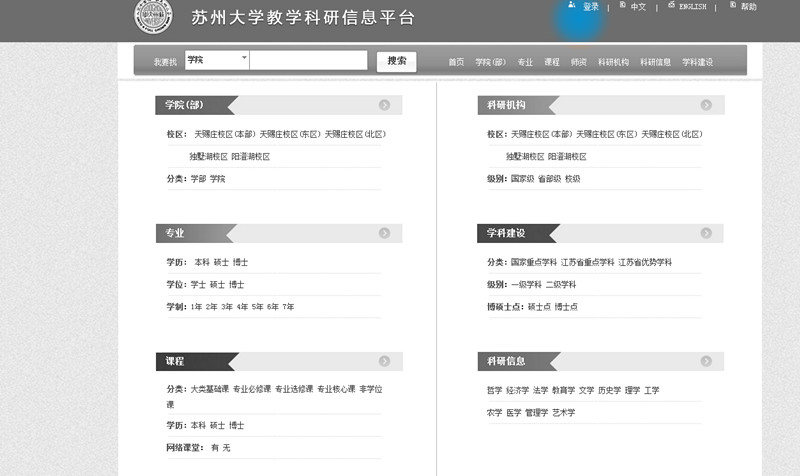Click the arrow icon in 科研信息 header
This screenshot has height=476, width=800.
pos(706,361)
